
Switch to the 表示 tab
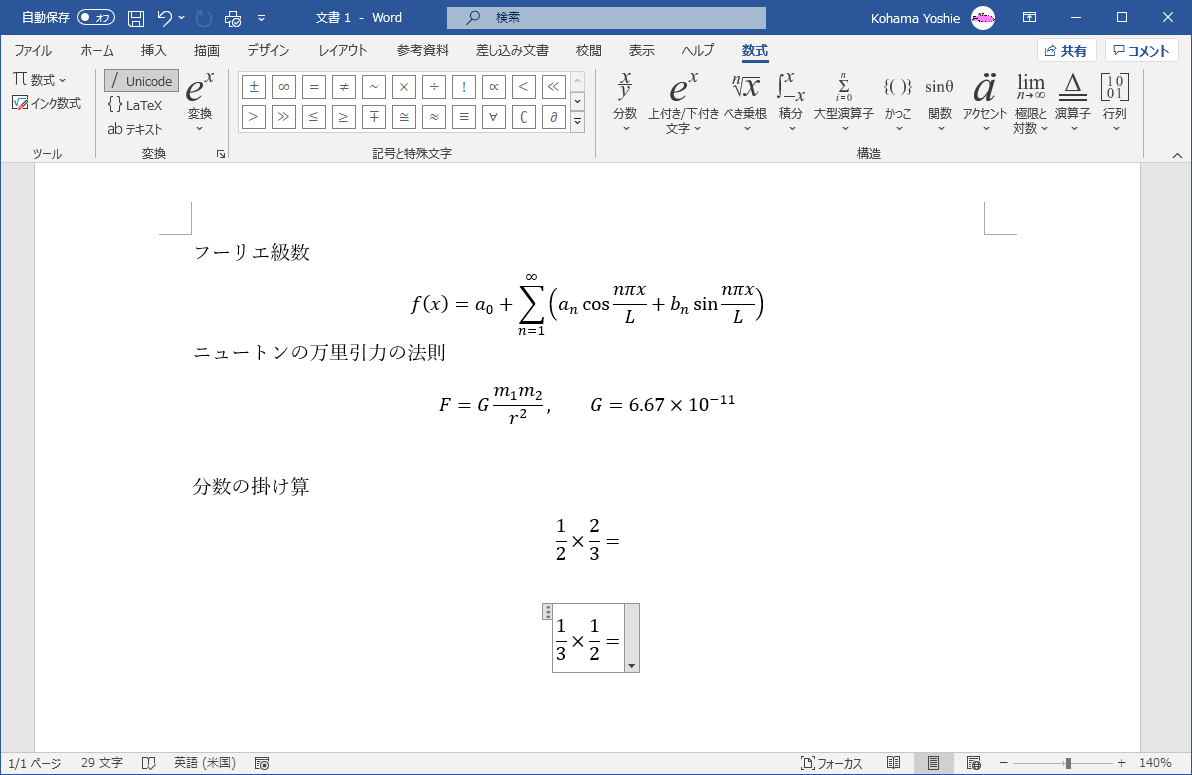pos(642,50)
